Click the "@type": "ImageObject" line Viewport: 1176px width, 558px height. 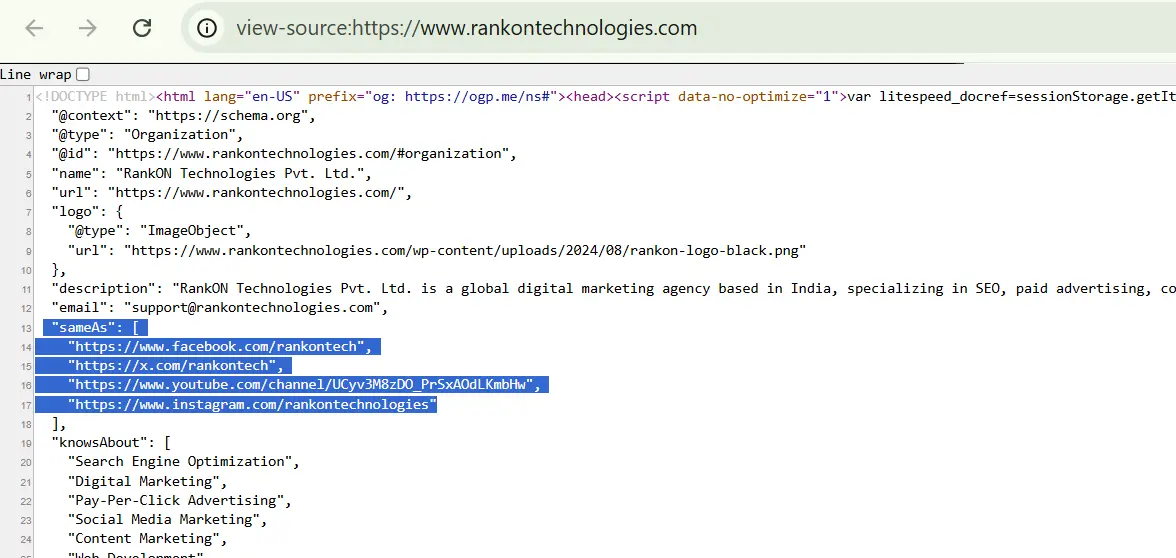[160, 231]
